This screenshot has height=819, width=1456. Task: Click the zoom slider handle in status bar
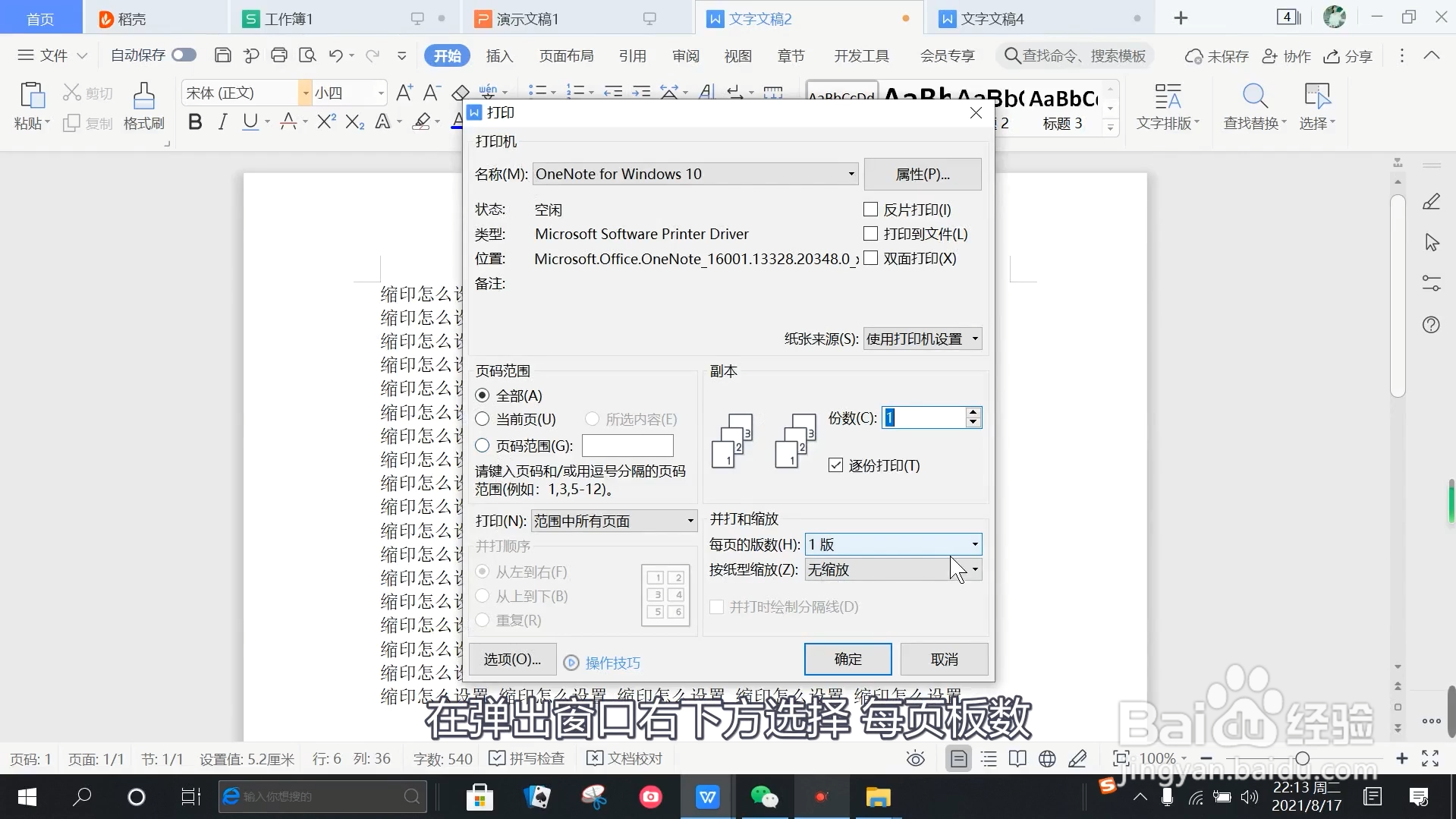pyautogui.click(x=1303, y=758)
